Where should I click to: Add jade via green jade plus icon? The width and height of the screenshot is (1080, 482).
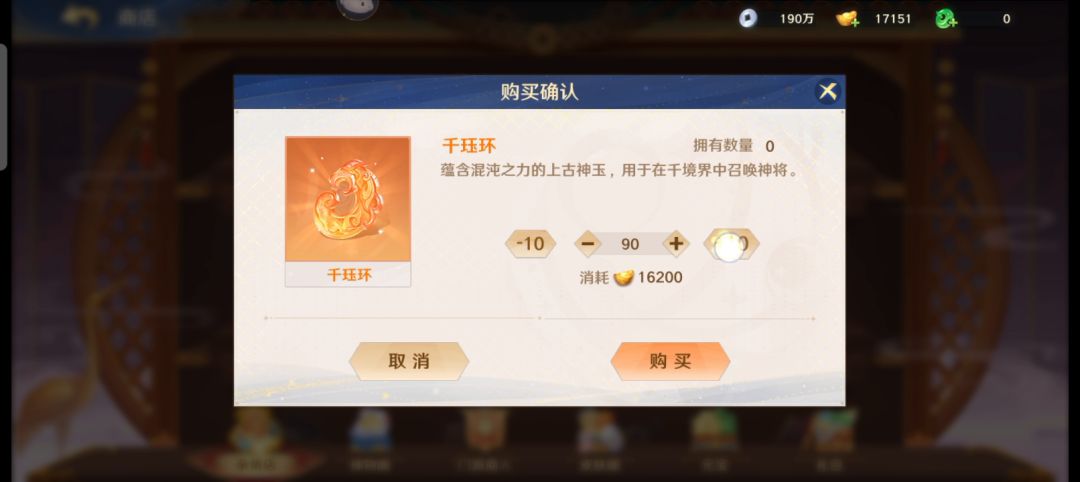946,19
